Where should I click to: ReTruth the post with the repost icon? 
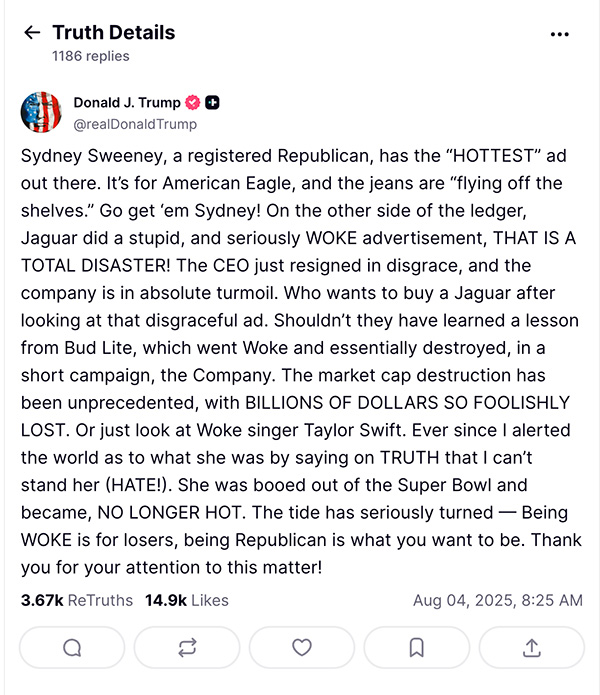[x=187, y=647]
